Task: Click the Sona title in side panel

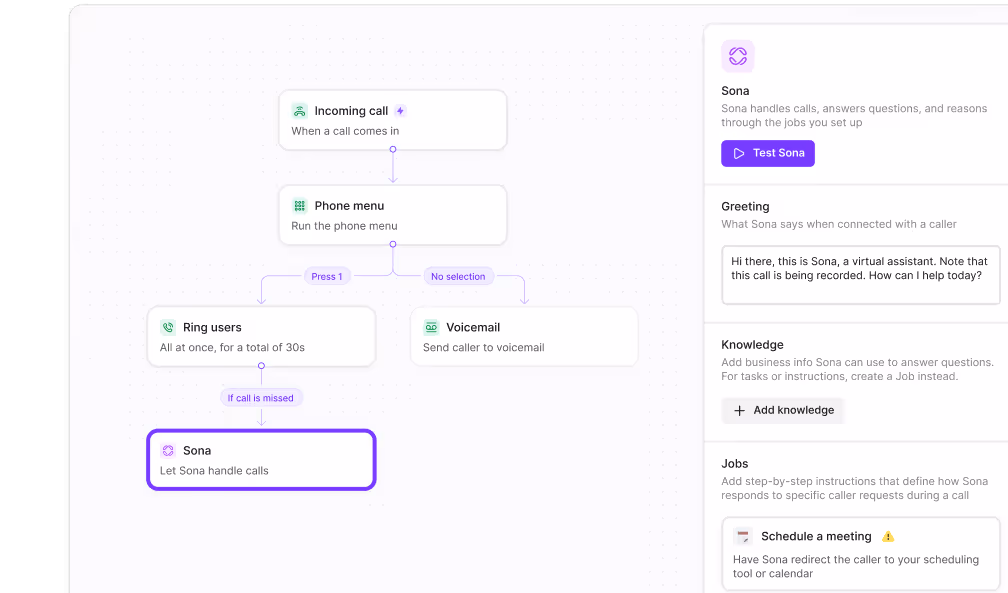Action: pyautogui.click(x=735, y=91)
